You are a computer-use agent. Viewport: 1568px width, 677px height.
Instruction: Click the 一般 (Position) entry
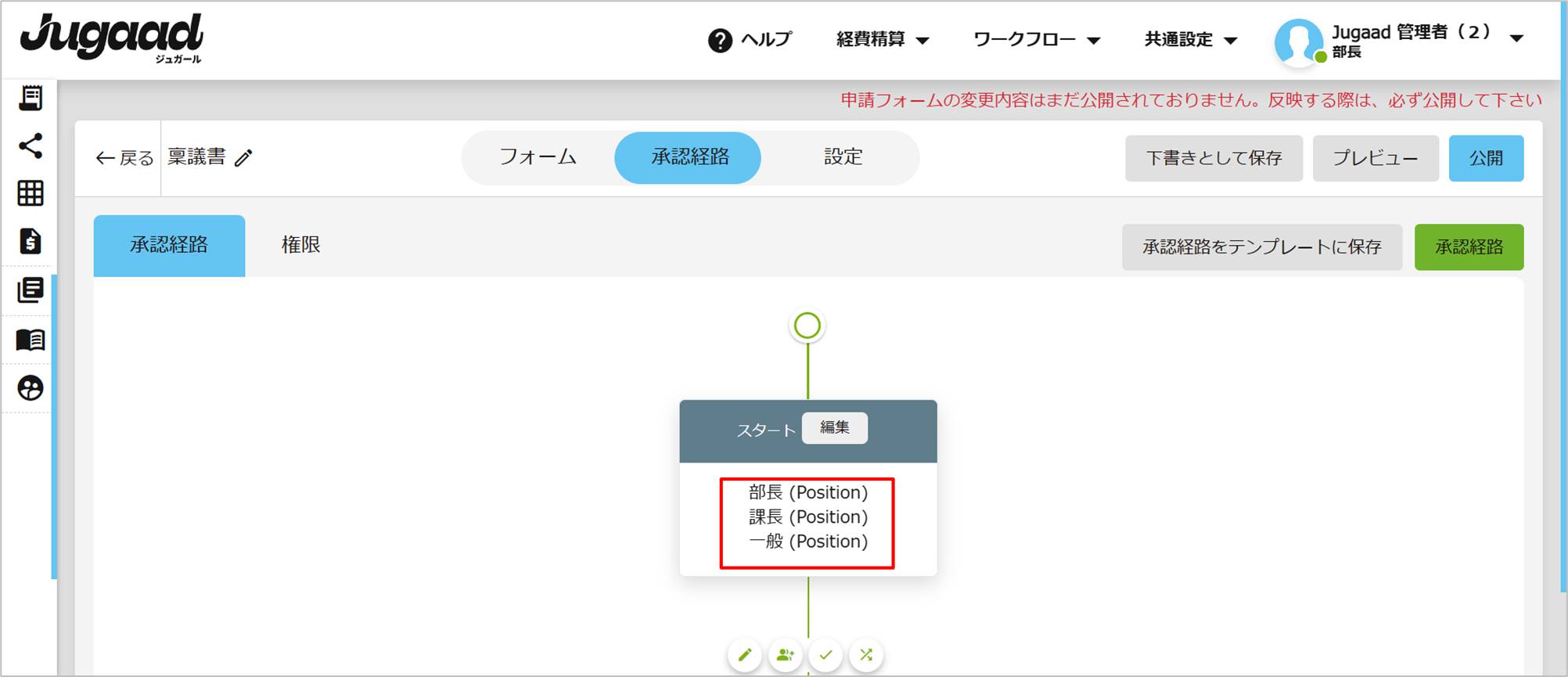[x=807, y=541]
